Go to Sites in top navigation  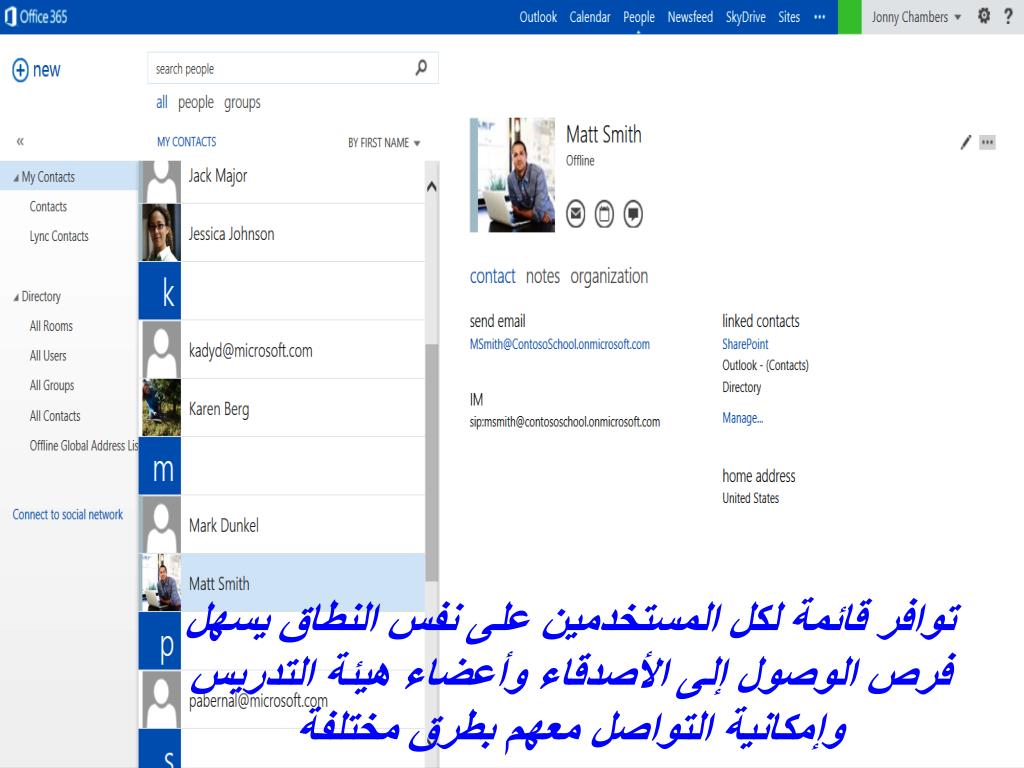(x=789, y=17)
